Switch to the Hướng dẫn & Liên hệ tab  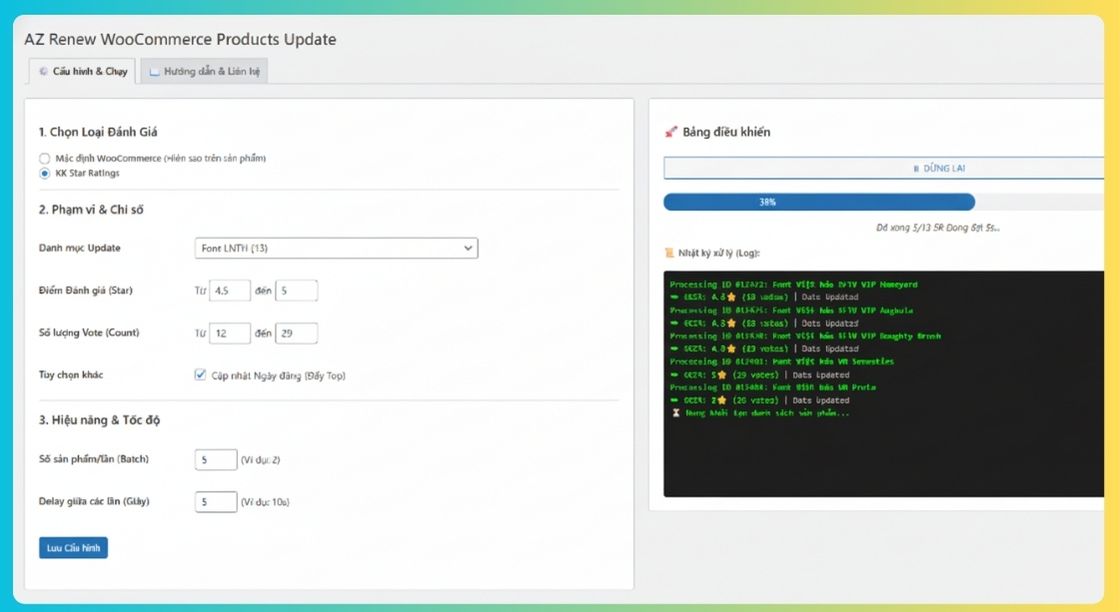click(x=203, y=71)
